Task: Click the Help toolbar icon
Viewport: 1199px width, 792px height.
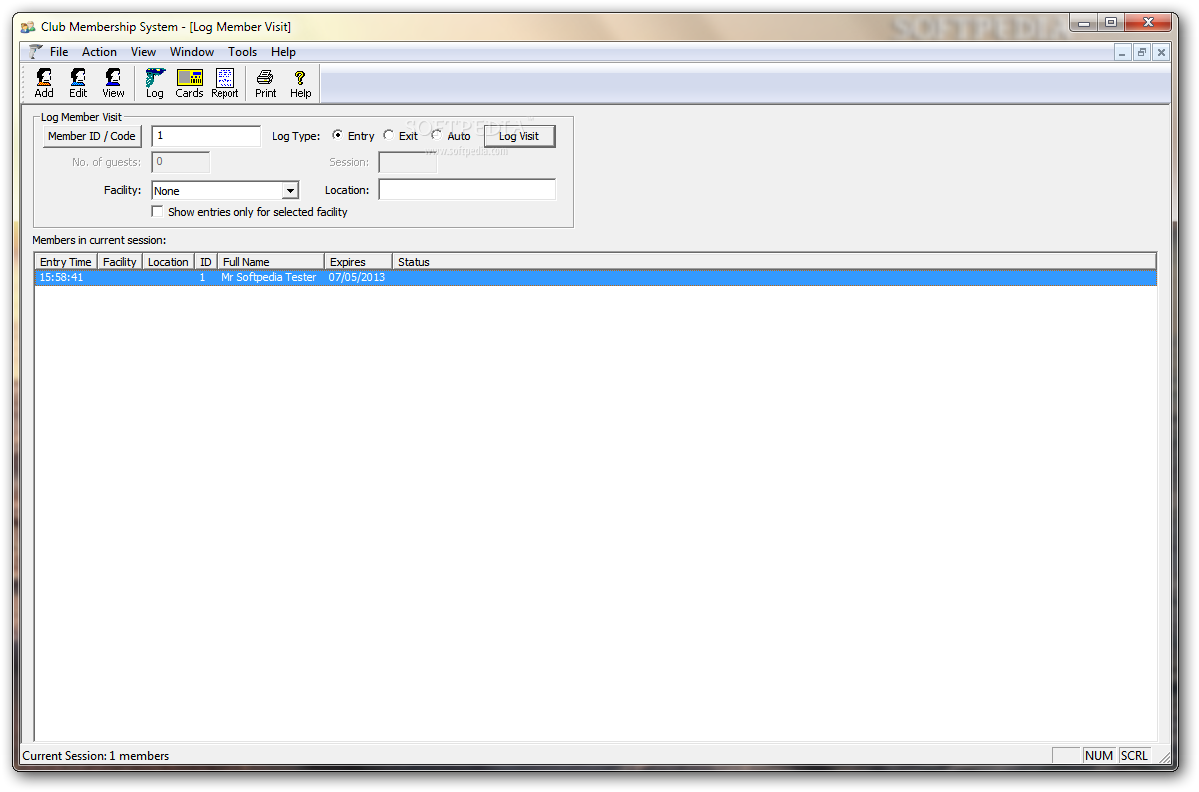Action: point(301,83)
